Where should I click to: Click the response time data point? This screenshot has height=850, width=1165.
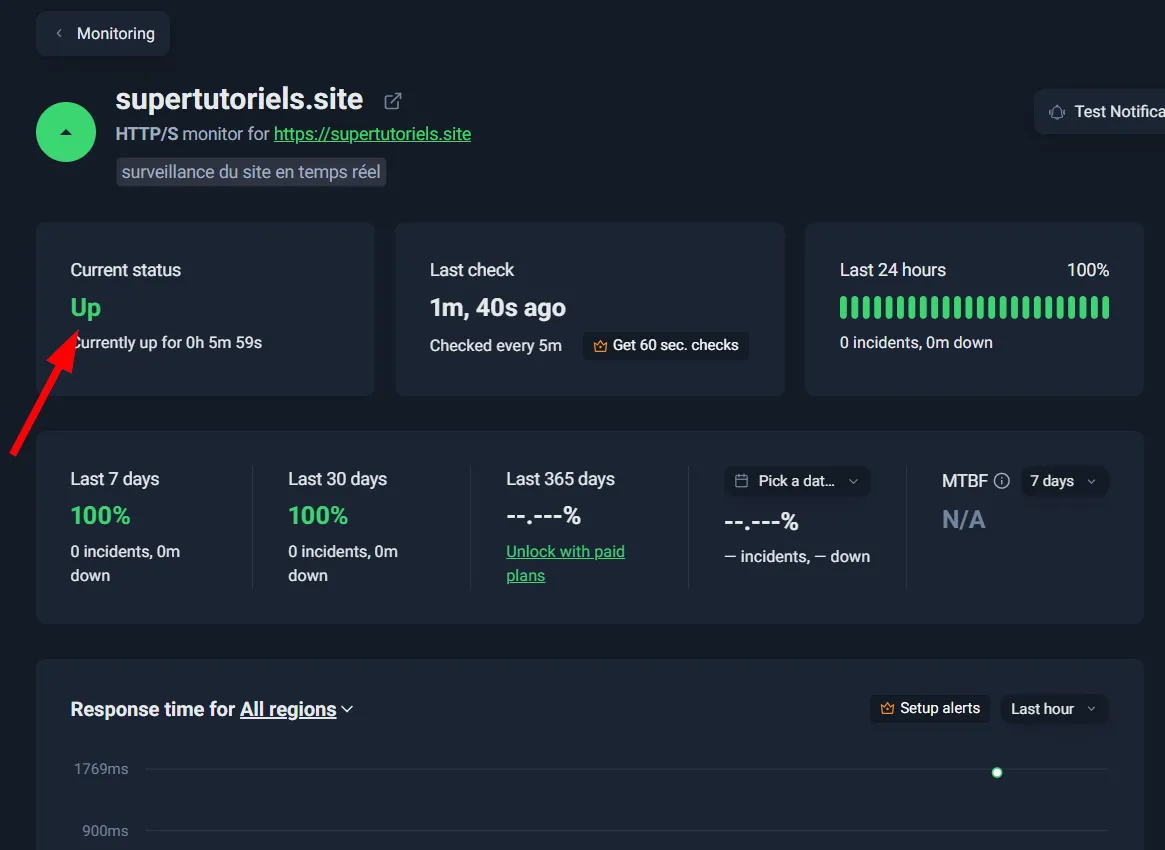[x=997, y=773]
